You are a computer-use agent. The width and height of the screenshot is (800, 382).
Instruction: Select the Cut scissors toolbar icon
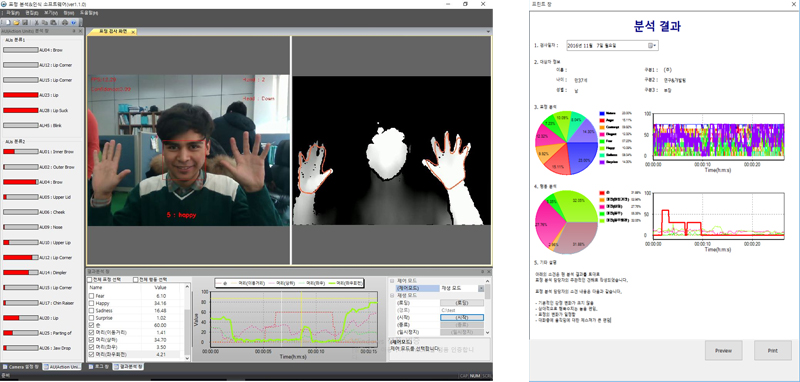37,22
